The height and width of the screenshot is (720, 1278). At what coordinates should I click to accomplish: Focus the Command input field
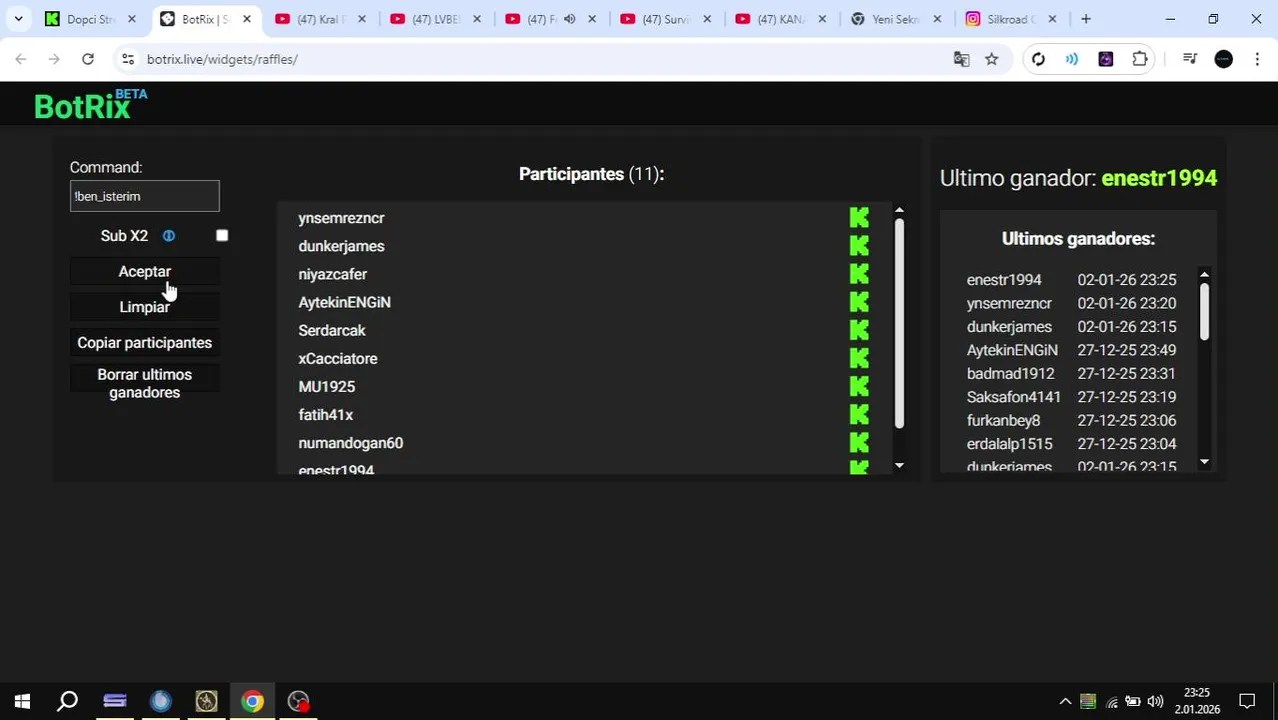click(x=144, y=196)
